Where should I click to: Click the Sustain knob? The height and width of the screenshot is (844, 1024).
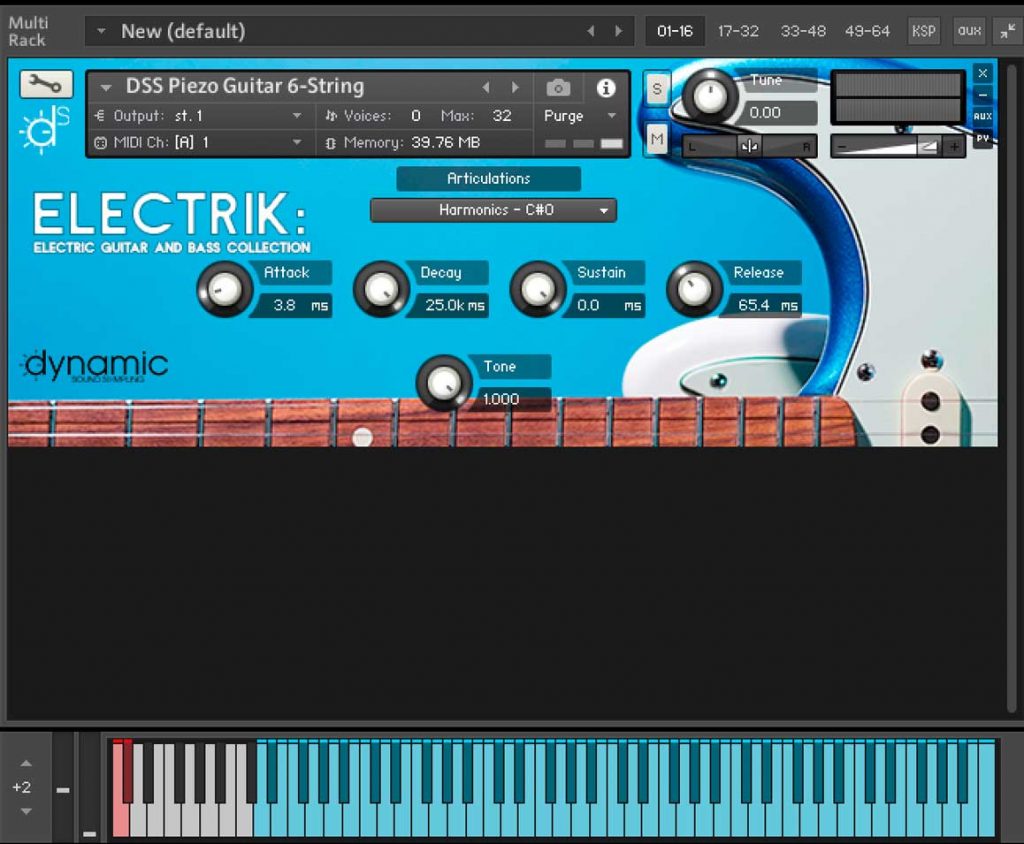(537, 289)
